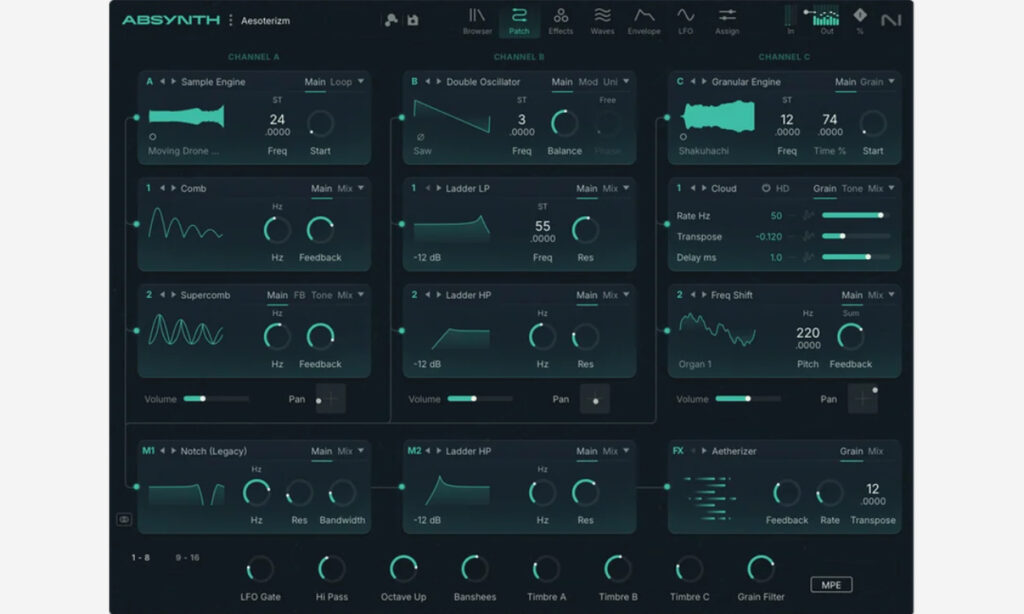
Task: Open the Waves page
Action: (602, 21)
